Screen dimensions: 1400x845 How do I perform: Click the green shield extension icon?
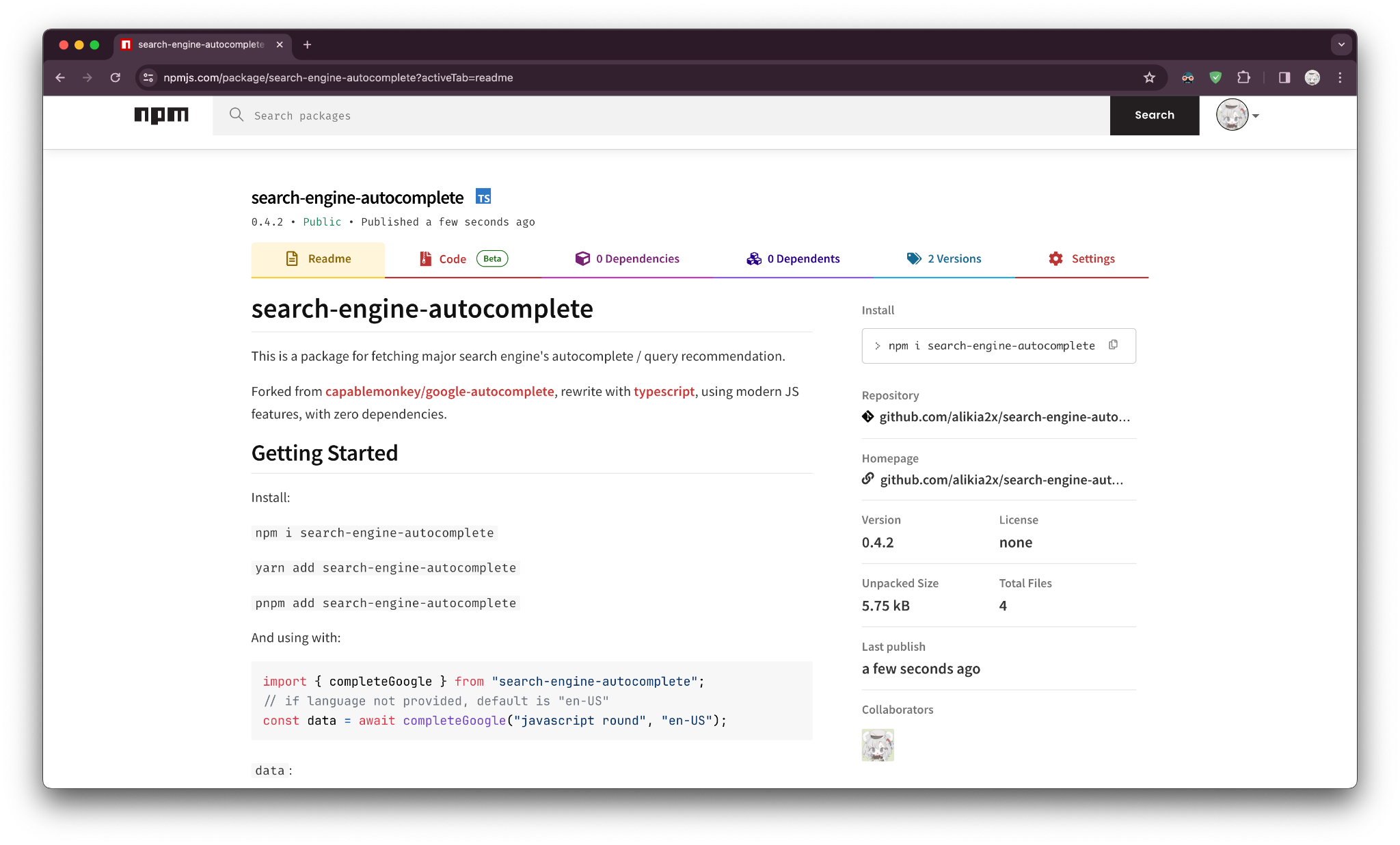(x=1215, y=78)
